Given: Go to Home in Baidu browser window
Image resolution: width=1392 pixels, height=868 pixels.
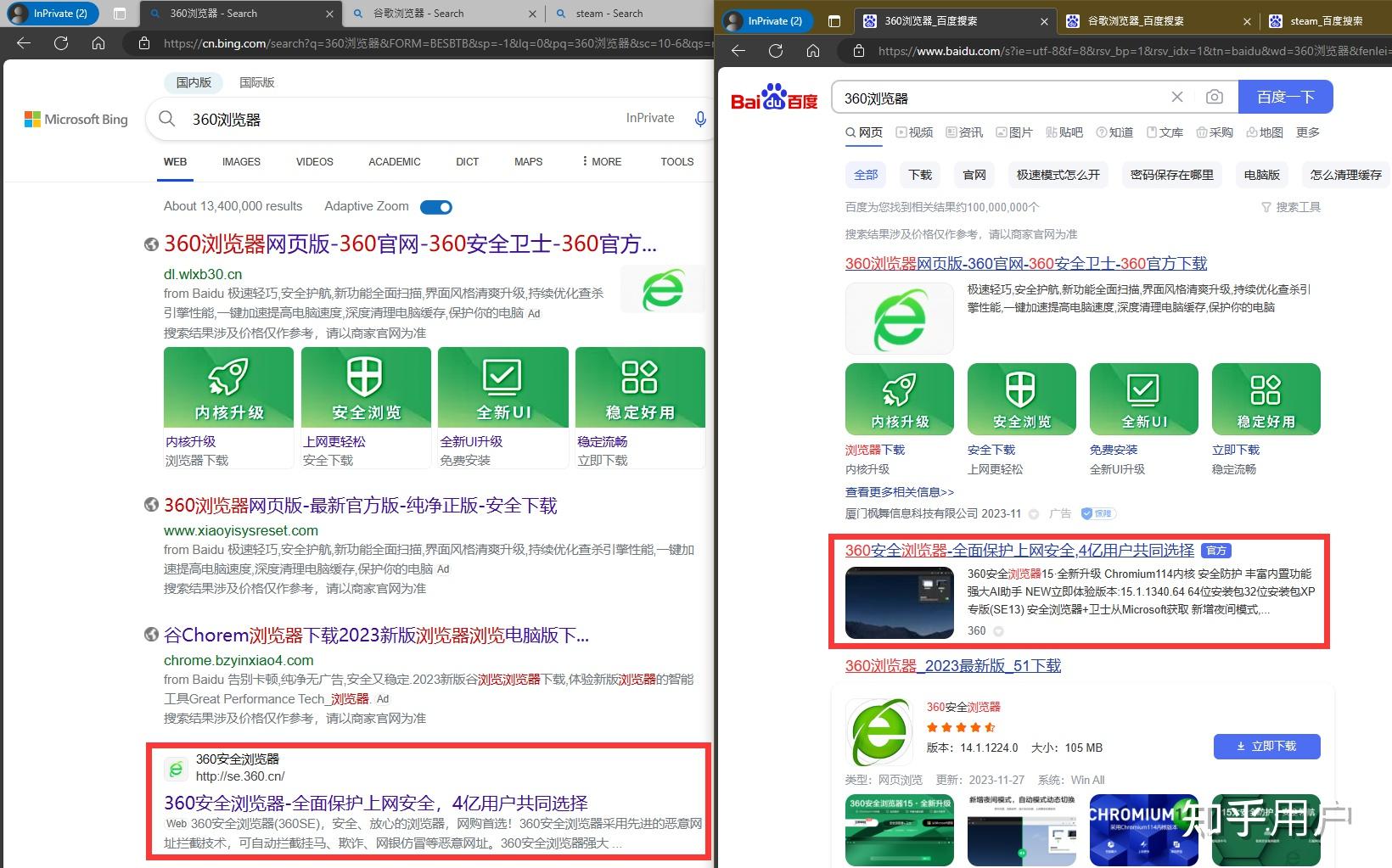Looking at the screenshot, I should (x=813, y=51).
